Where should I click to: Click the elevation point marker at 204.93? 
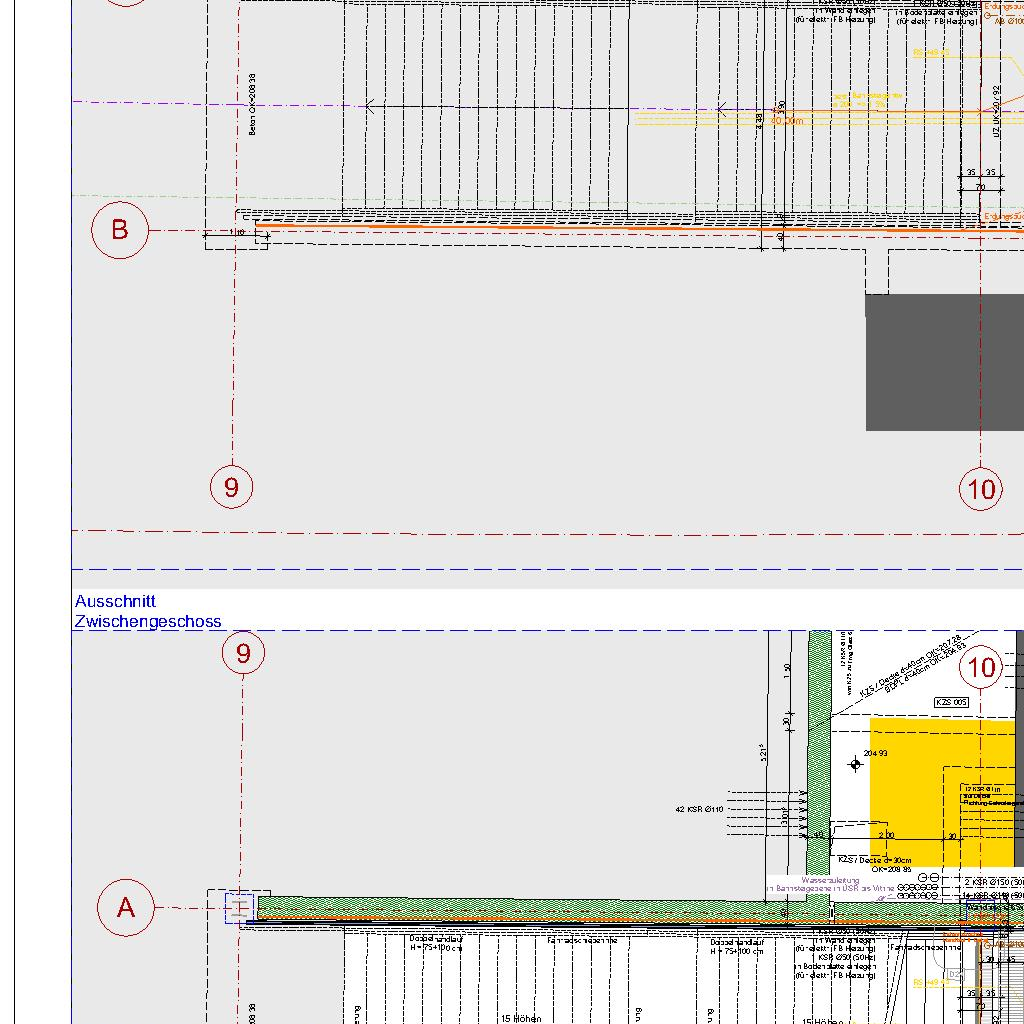[x=855, y=765]
